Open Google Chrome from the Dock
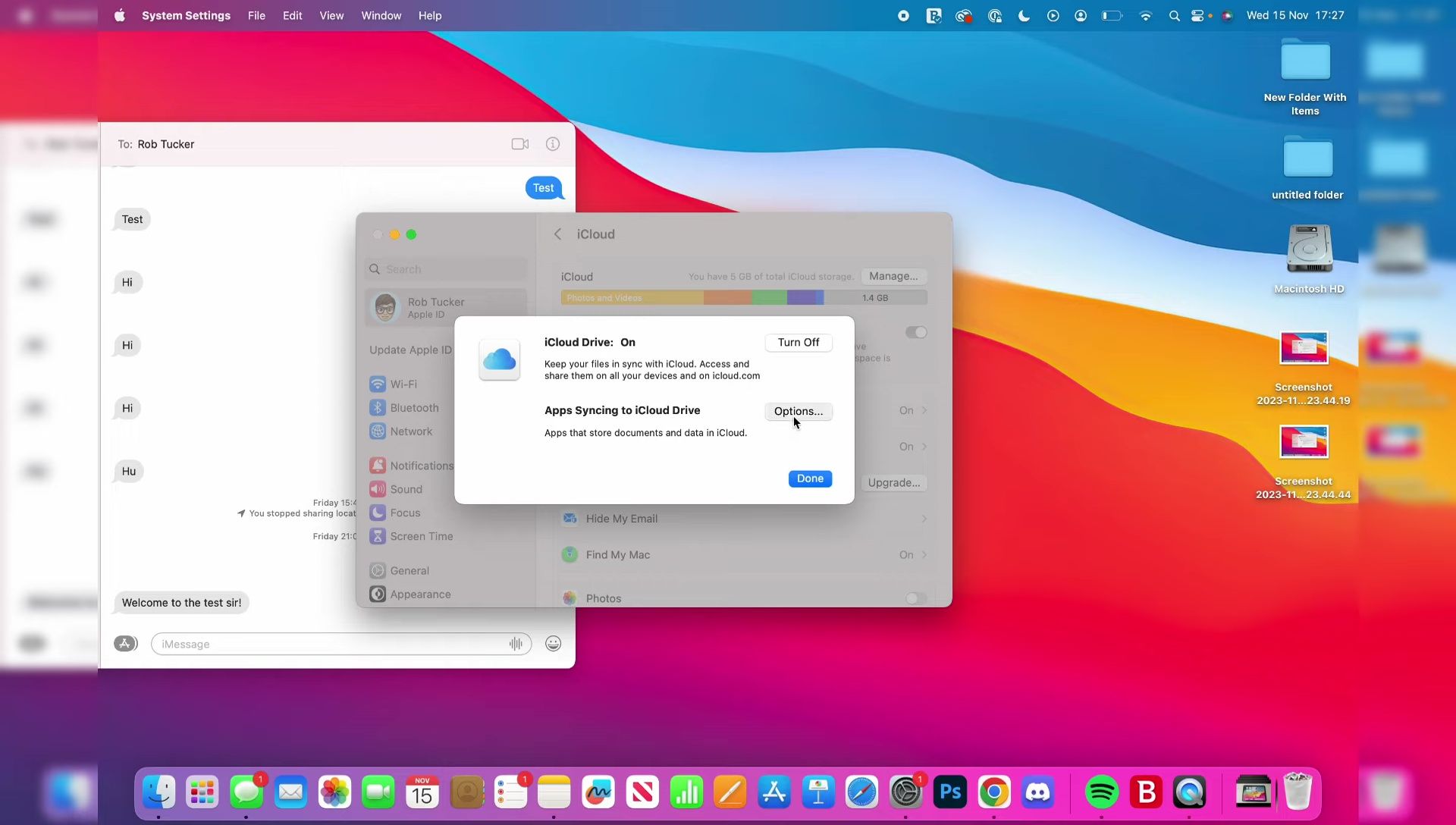Screen dimensions: 1456x825 tap(994, 792)
